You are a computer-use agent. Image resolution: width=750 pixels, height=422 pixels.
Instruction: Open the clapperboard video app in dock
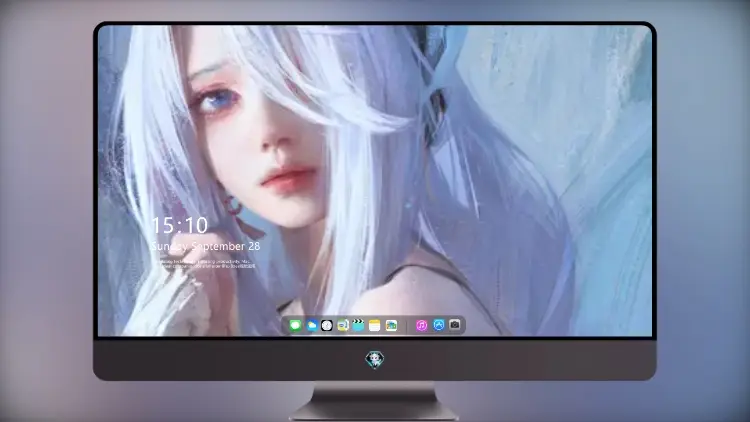(x=358, y=325)
